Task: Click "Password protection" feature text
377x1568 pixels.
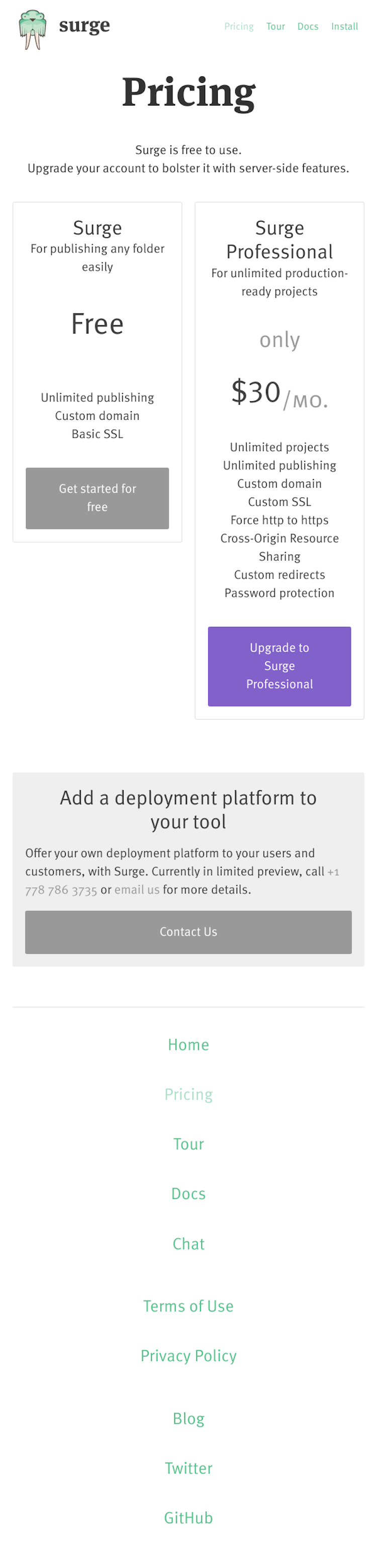Action: click(279, 593)
